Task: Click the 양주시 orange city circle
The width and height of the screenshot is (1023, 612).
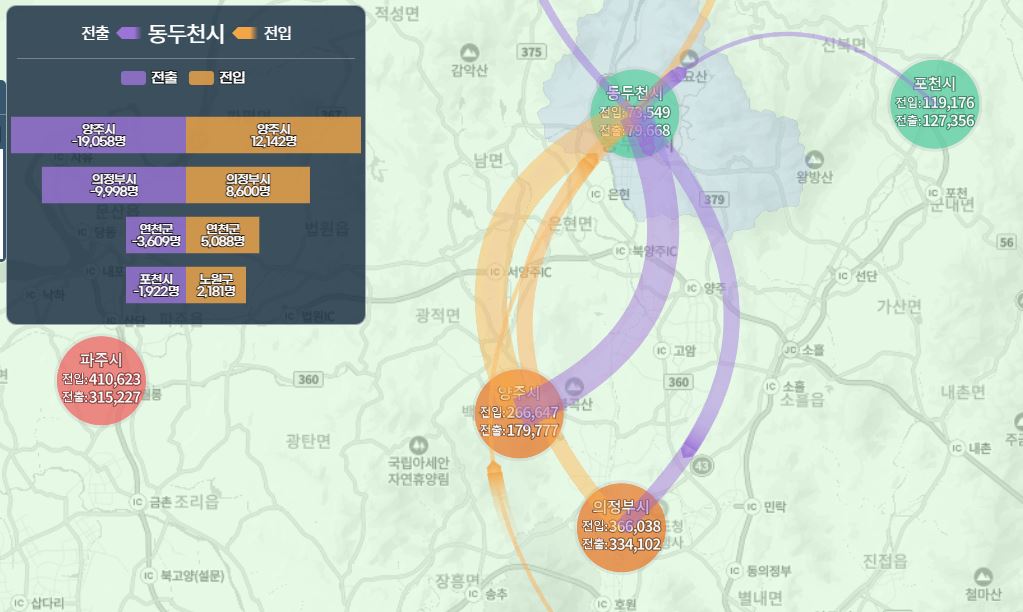Action: [519, 414]
